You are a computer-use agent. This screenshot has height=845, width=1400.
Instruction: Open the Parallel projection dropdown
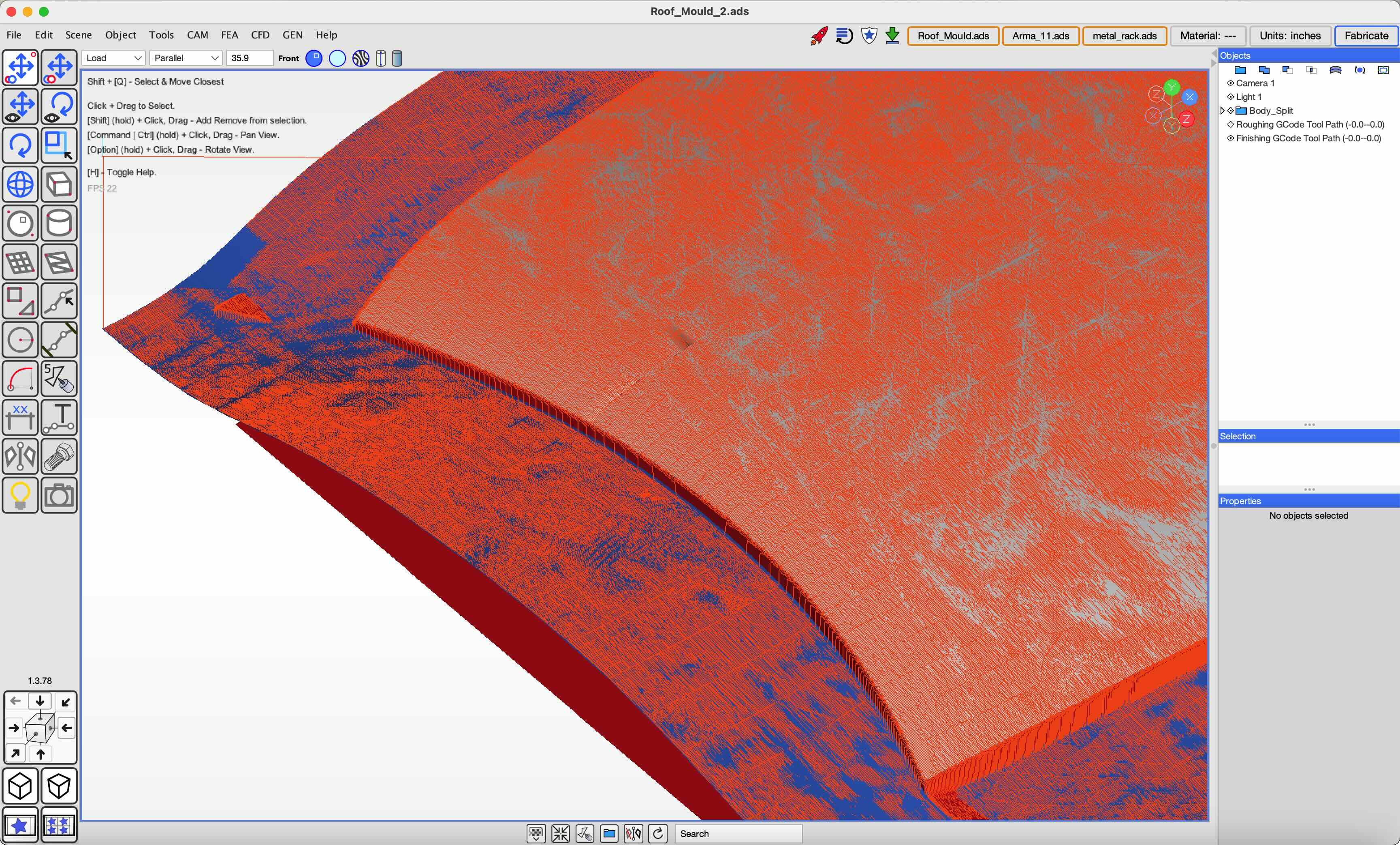[x=186, y=58]
